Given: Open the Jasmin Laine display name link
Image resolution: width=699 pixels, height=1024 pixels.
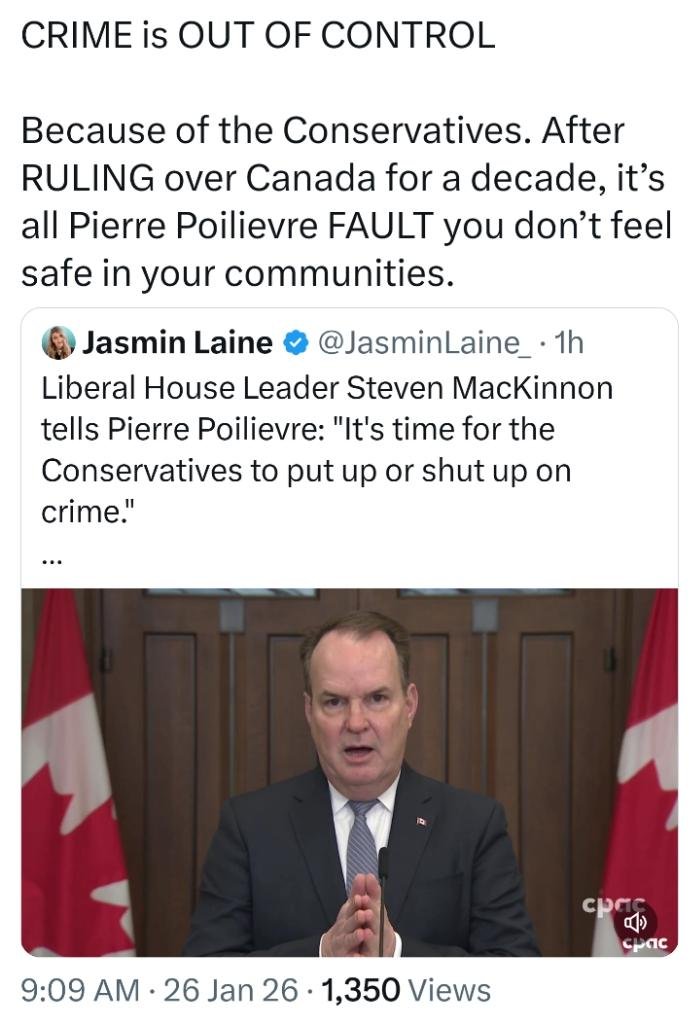Looking at the screenshot, I should [177, 343].
